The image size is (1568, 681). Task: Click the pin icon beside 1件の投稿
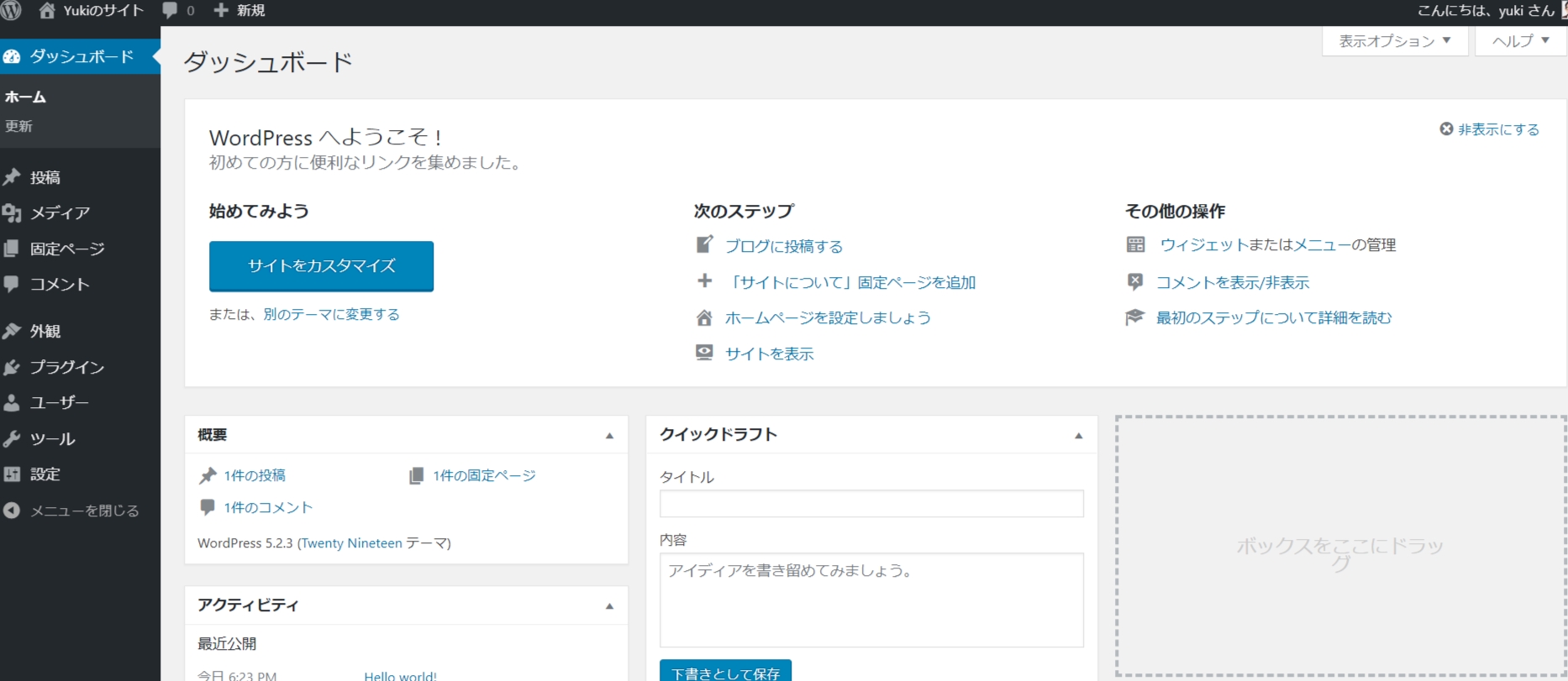[x=208, y=476]
